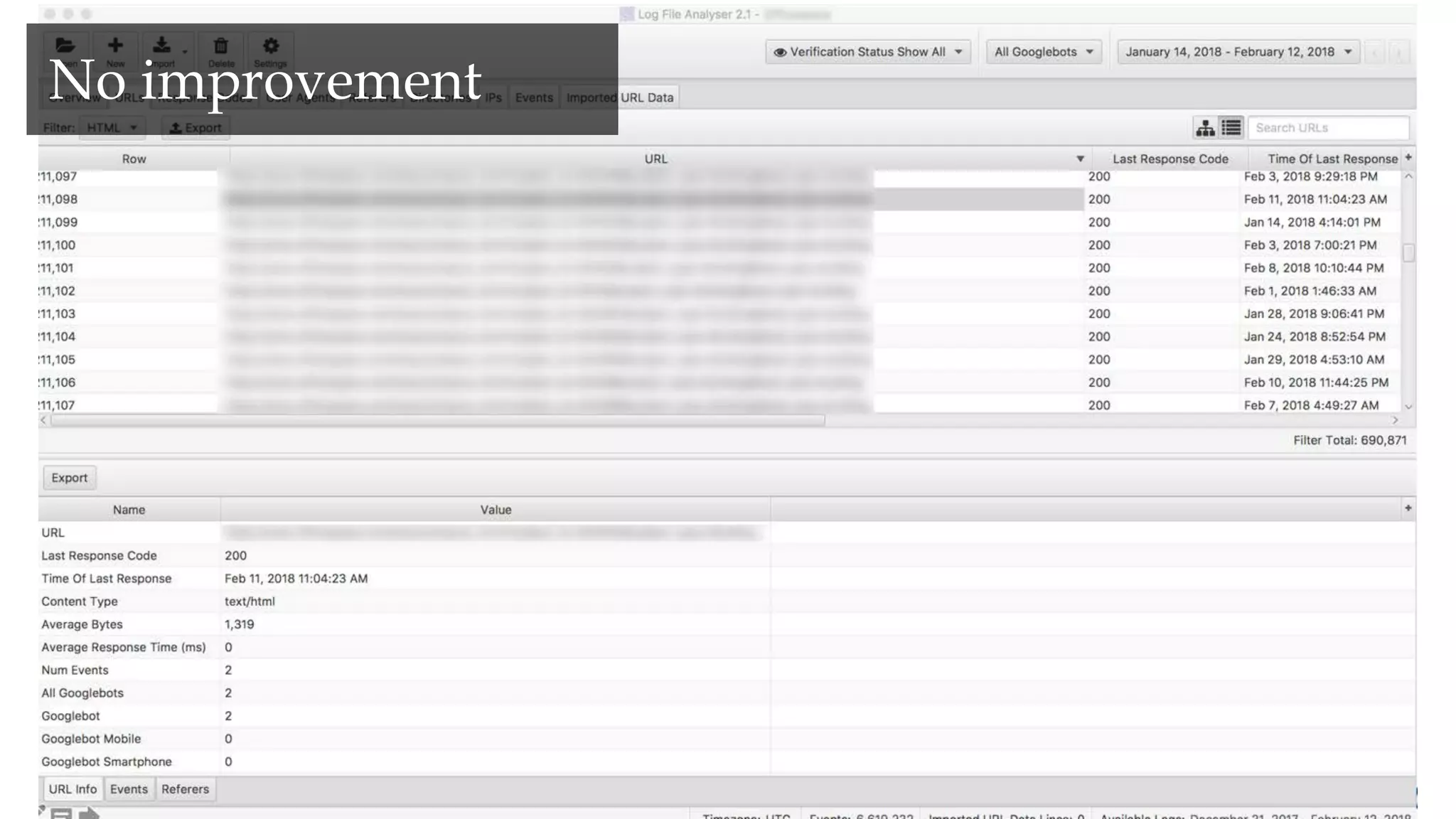Viewport: 1456px width, 819px height.
Task: Click Last Response Code column header
Action: pyautogui.click(x=1169, y=159)
